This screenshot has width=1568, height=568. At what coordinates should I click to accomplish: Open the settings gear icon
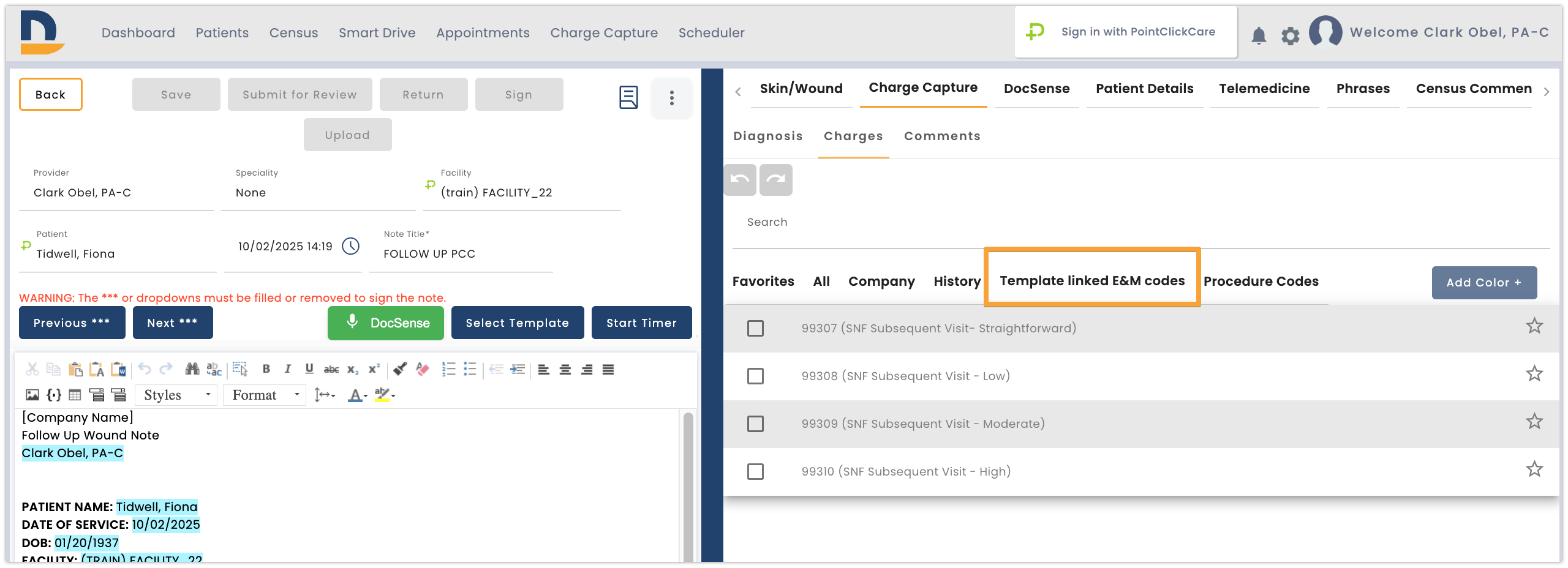pos(1290,35)
